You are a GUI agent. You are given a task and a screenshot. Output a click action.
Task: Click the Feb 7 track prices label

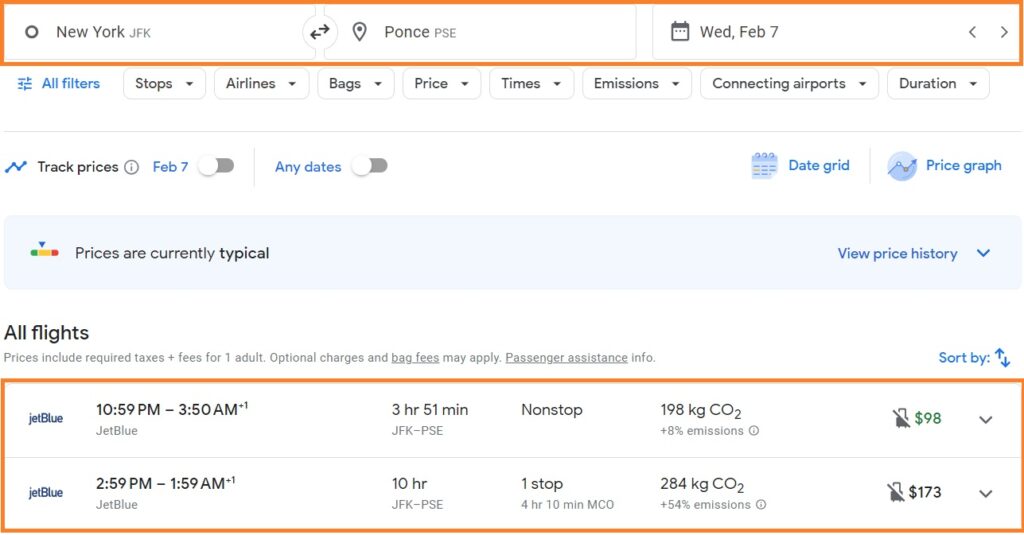coord(170,167)
